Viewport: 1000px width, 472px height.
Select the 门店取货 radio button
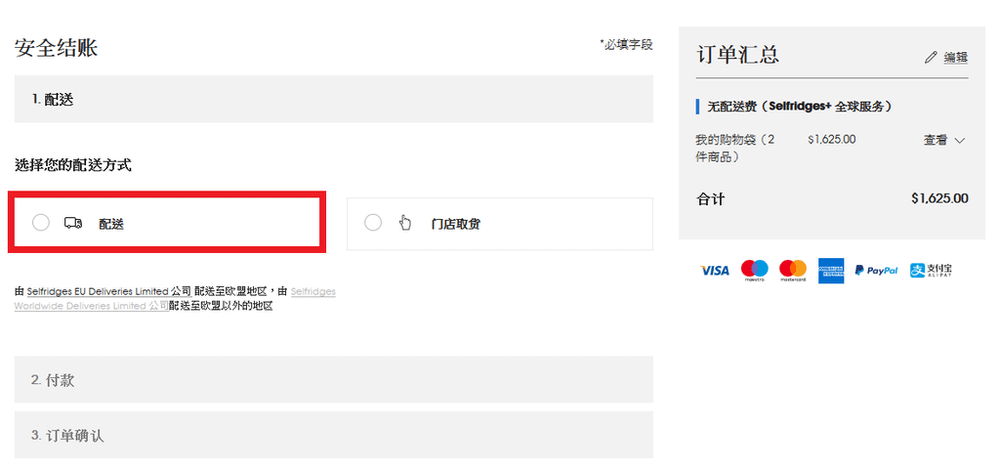point(373,223)
